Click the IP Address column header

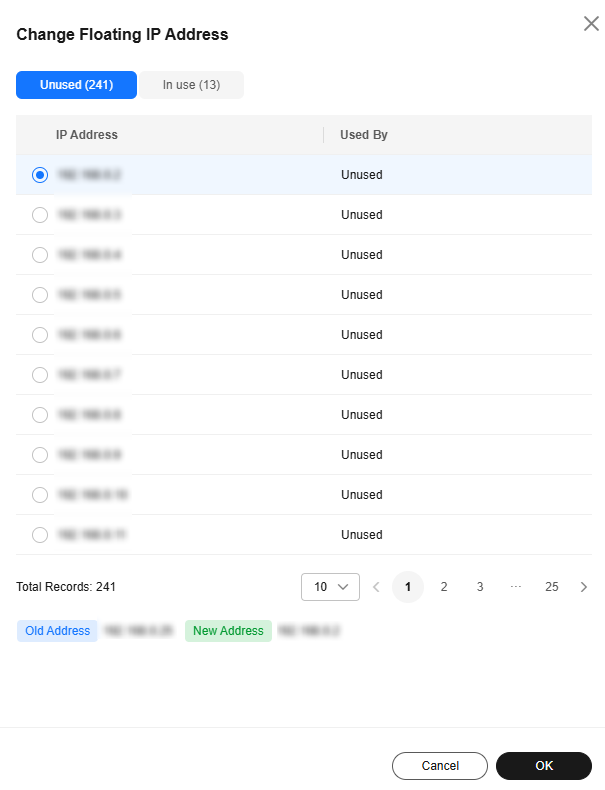point(87,135)
